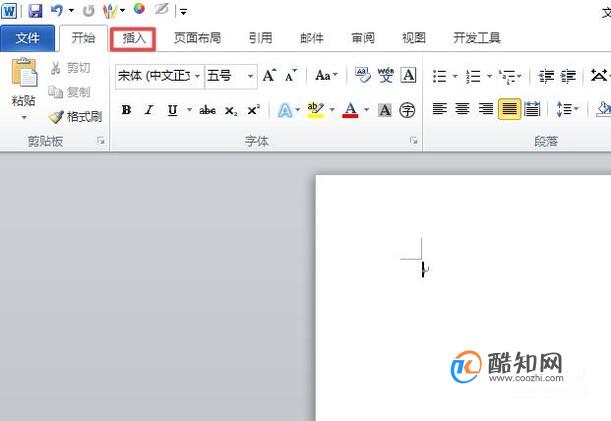The image size is (611, 421).
Task: Open the 视图 (View) tab
Action: coord(414,38)
